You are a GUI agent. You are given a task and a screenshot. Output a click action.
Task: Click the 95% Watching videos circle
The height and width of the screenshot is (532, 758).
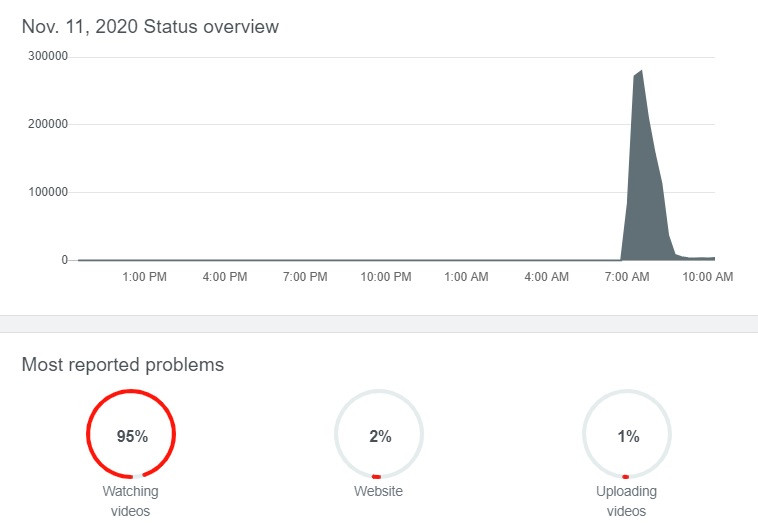[x=131, y=434]
